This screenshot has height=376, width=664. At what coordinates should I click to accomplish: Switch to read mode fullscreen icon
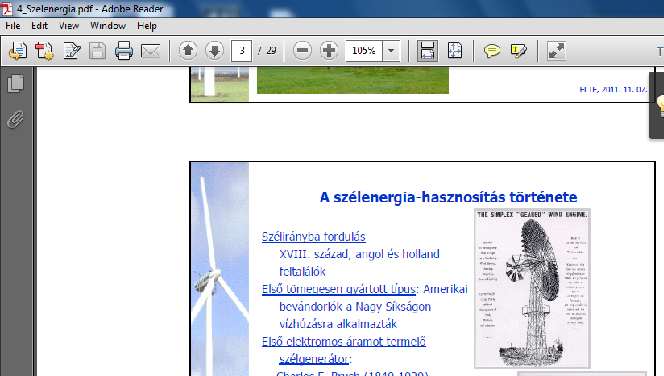click(556, 51)
